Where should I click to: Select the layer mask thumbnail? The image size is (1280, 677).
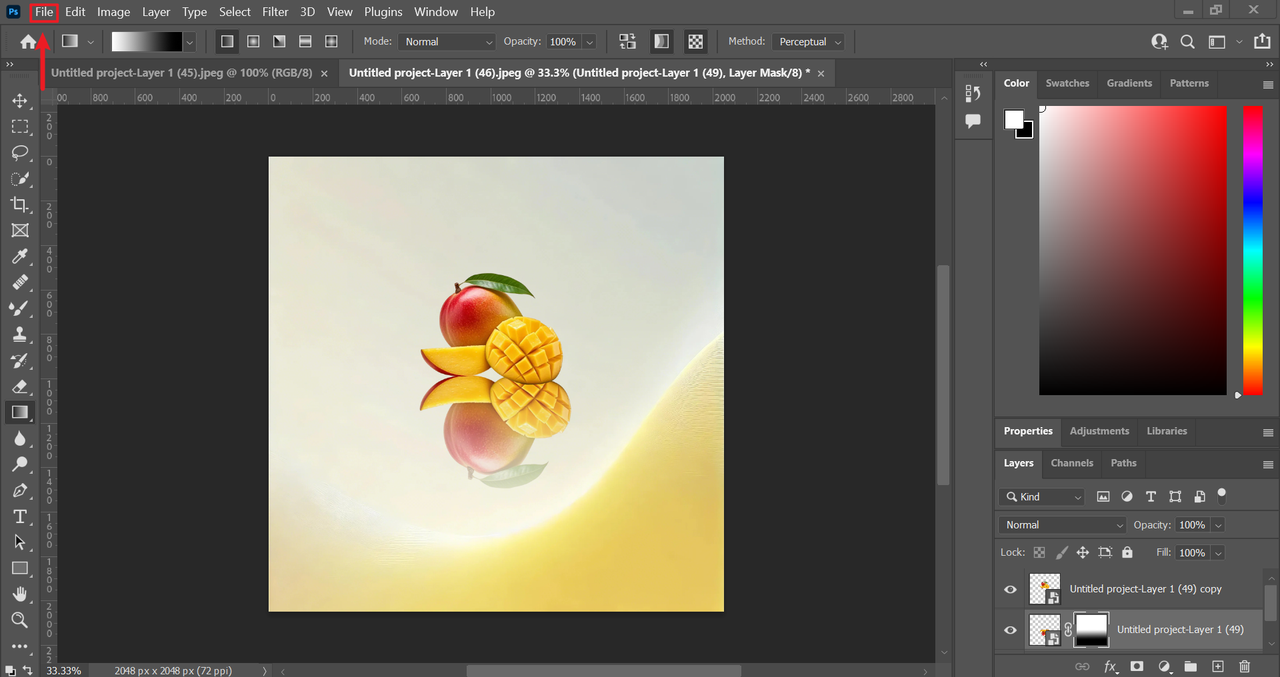tap(1091, 630)
